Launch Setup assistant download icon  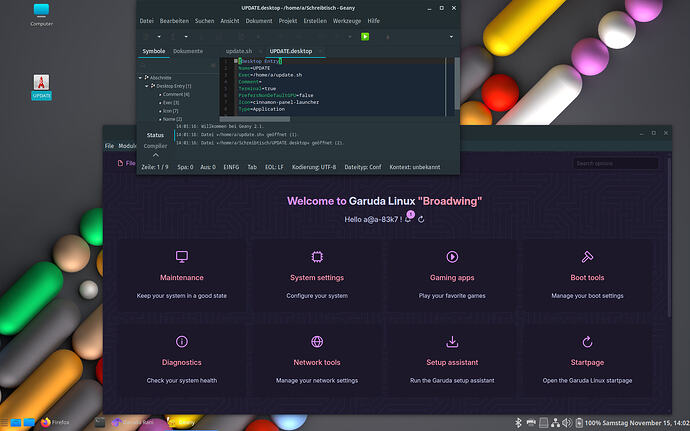[x=452, y=342]
